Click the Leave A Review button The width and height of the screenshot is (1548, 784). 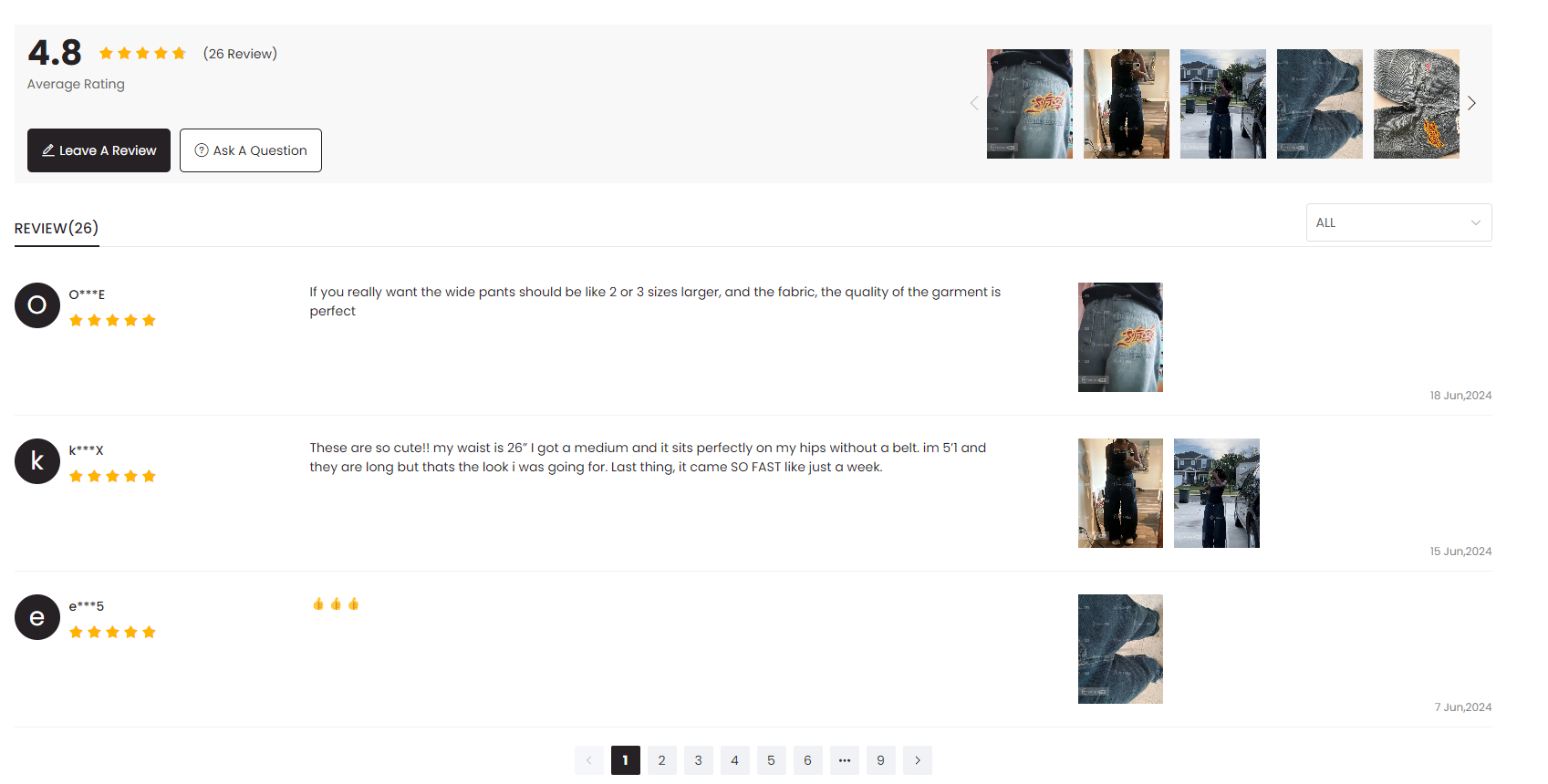click(99, 150)
